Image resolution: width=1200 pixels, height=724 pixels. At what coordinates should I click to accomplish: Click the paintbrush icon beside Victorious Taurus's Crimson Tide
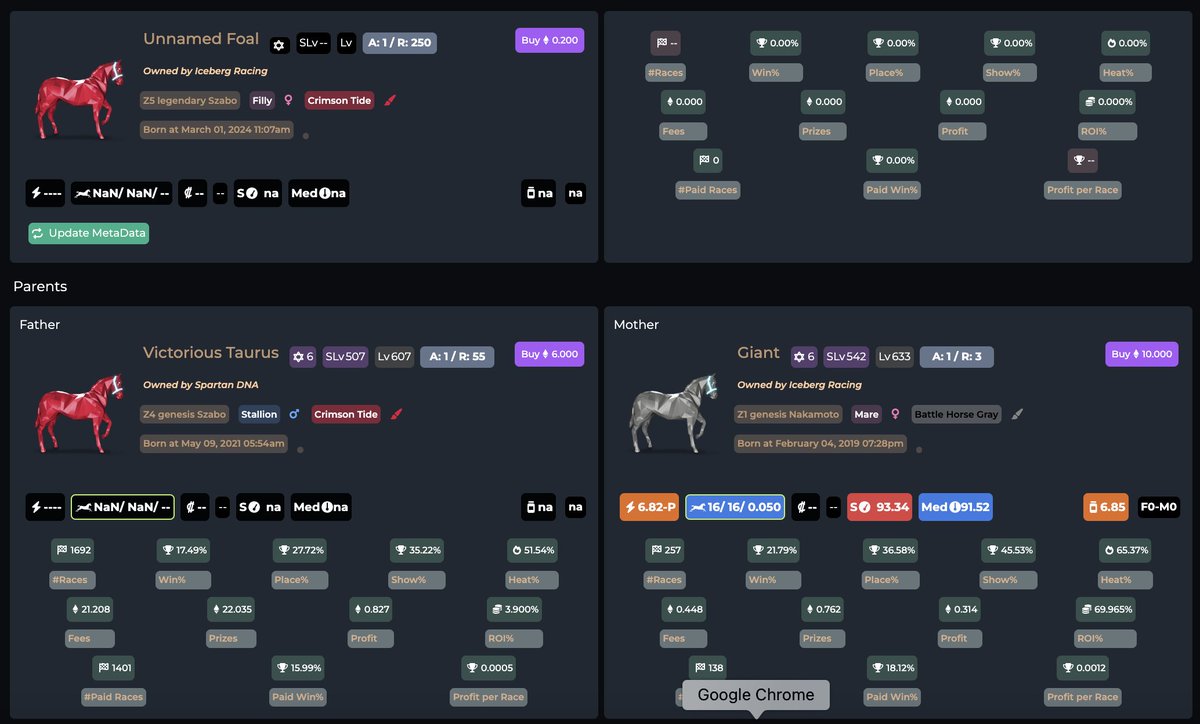396,414
